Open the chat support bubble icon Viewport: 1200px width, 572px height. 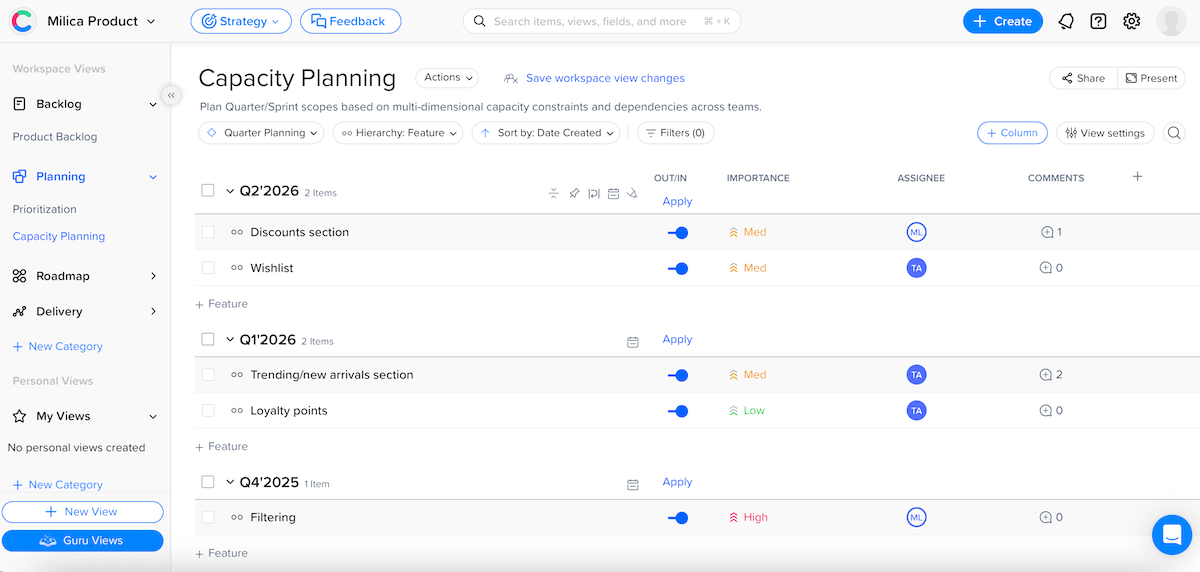(1171, 534)
